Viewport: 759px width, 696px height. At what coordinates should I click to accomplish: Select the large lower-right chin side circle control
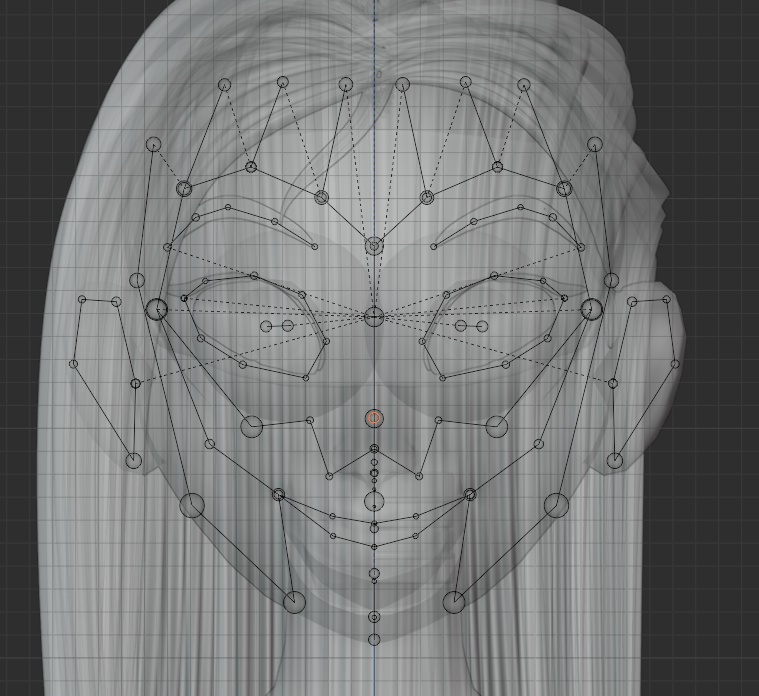[x=454, y=603]
